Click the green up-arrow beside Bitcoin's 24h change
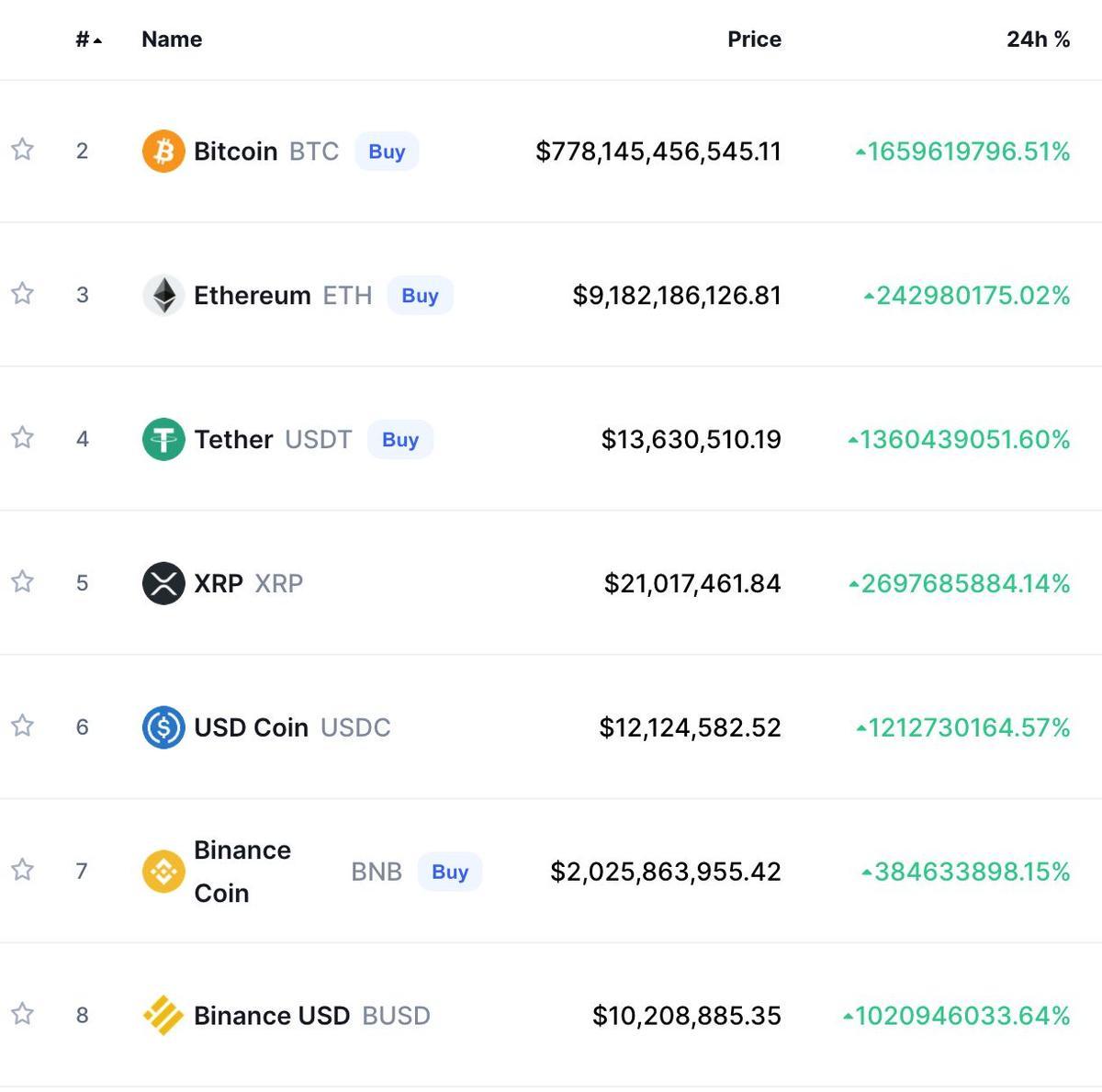 (x=860, y=151)
